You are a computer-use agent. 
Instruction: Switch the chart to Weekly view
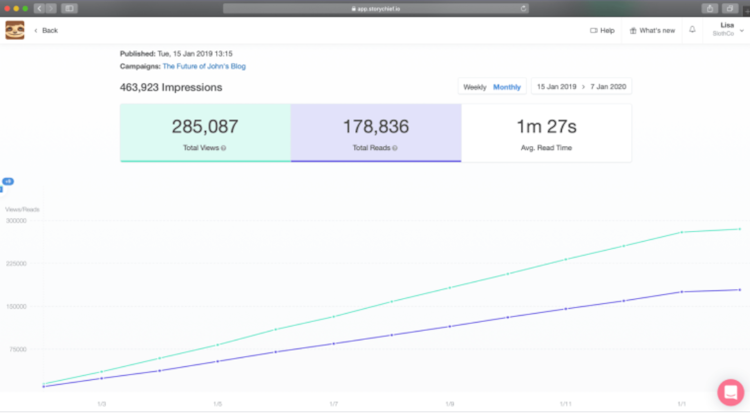[474, 87]
